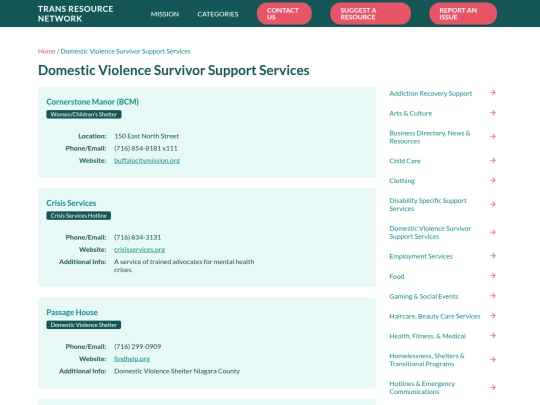Visit crisisservices.org website link
The image size is (540, 405).
(x=139, y=249)
